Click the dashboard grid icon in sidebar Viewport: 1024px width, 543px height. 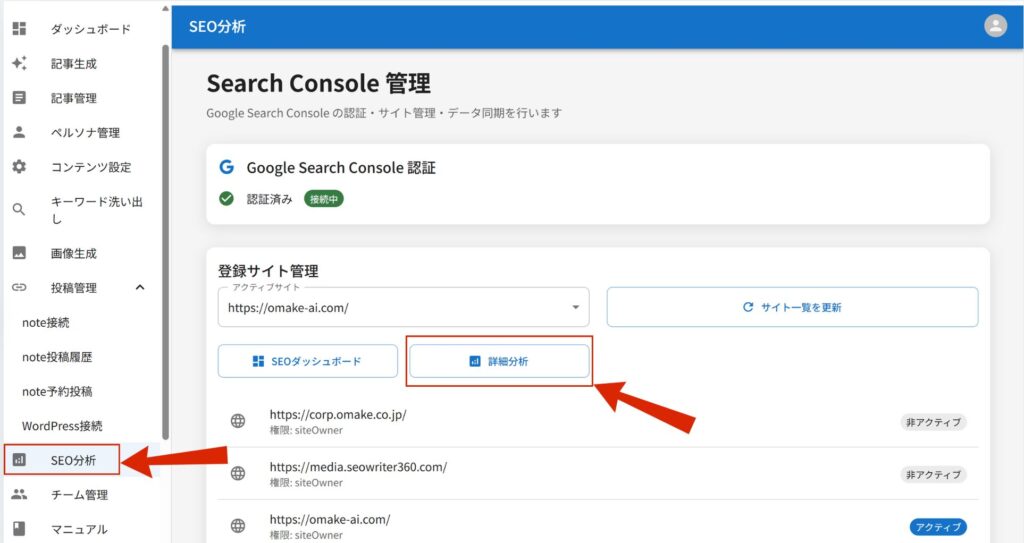(x=19, y=29)
